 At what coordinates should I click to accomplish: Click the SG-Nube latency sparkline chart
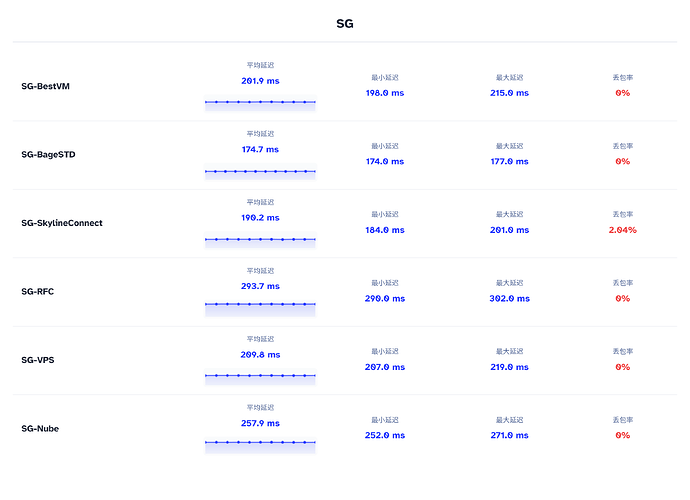click(x=260, y=444)
